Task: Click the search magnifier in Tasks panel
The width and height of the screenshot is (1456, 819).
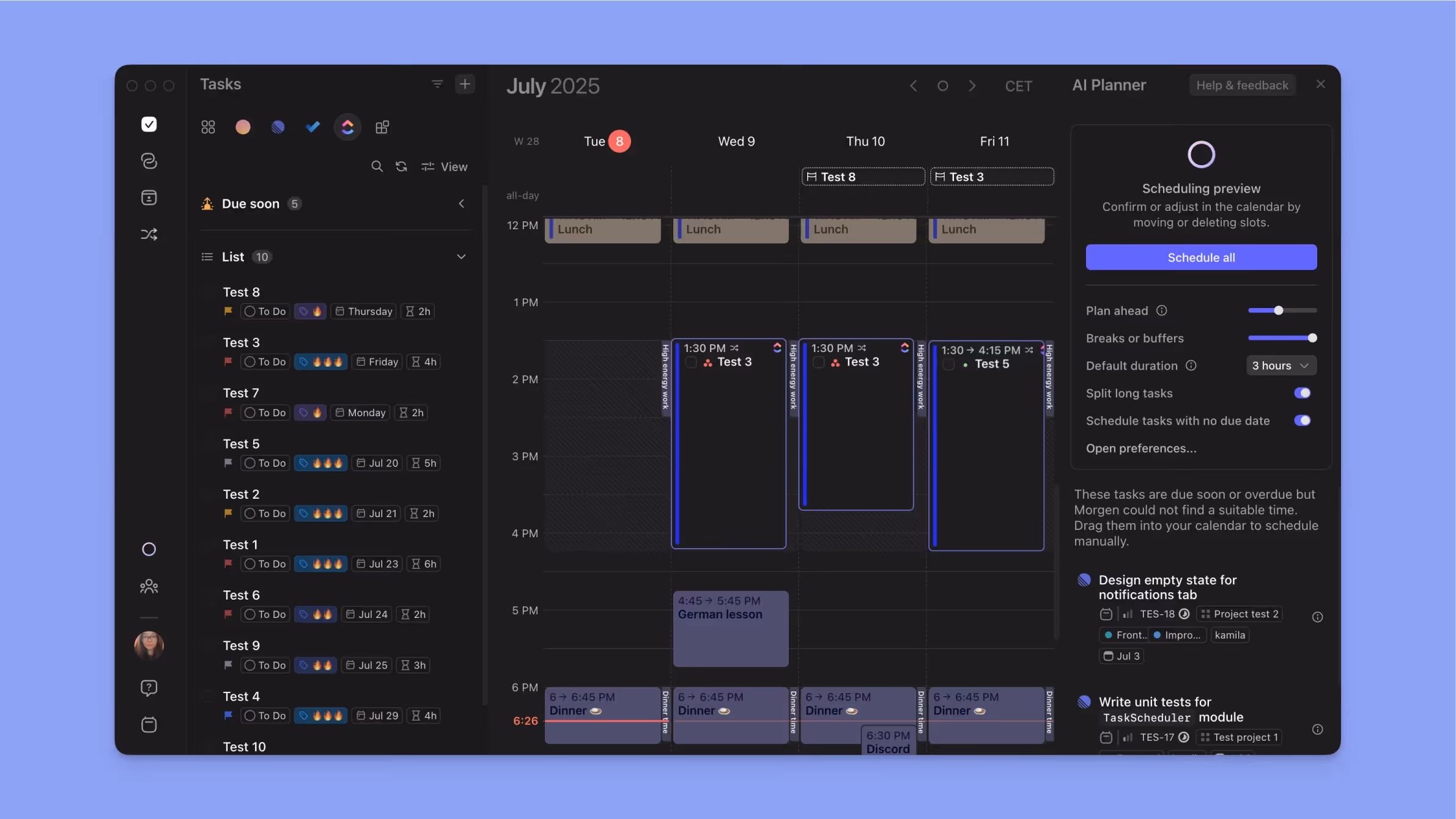Action: point(377,166)
